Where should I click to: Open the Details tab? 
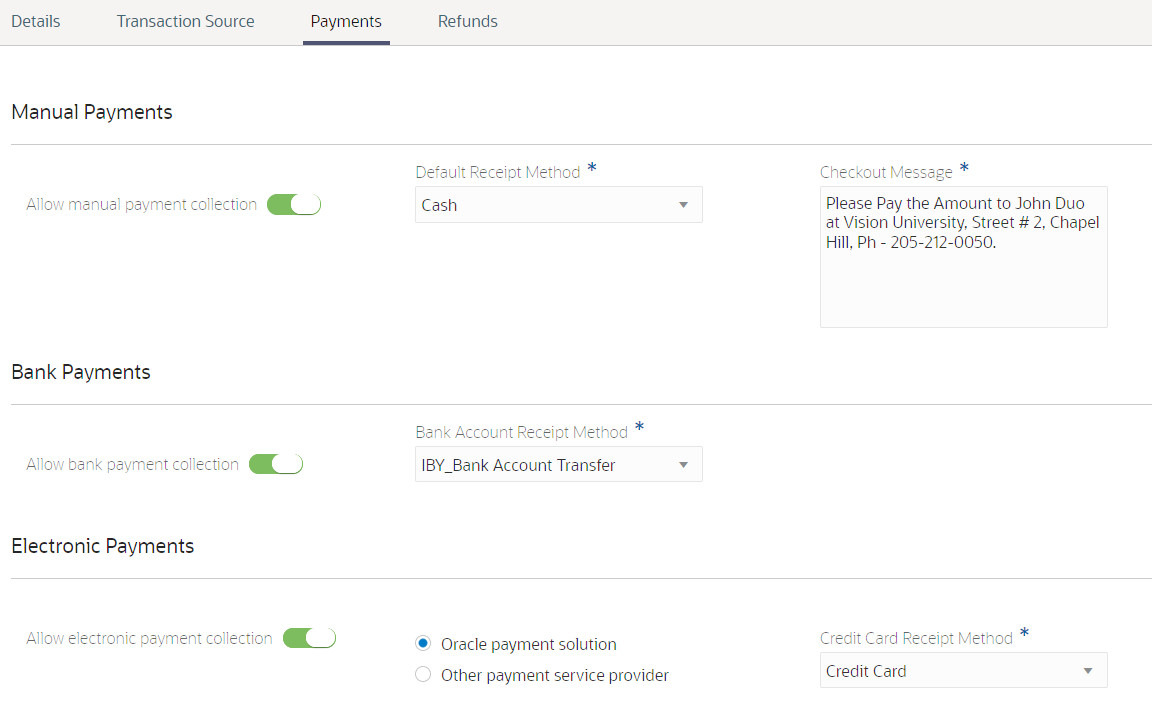pos(36,21)
